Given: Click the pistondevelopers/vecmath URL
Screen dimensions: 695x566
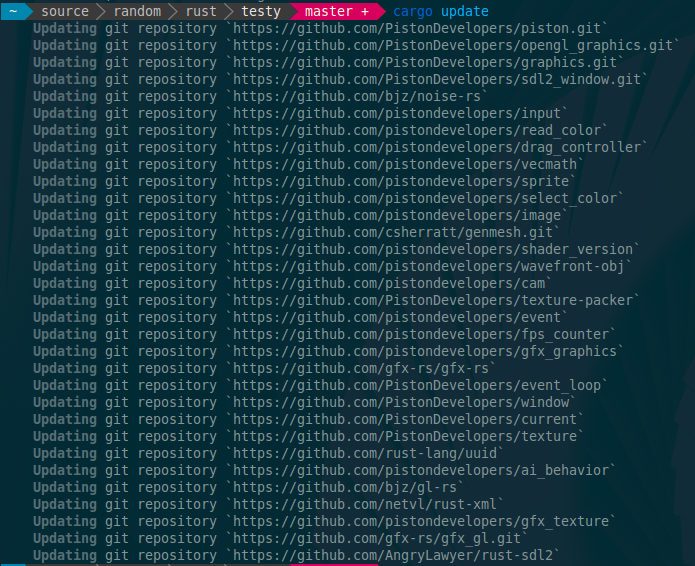Looking at the screenshot, I should point(405,164).
